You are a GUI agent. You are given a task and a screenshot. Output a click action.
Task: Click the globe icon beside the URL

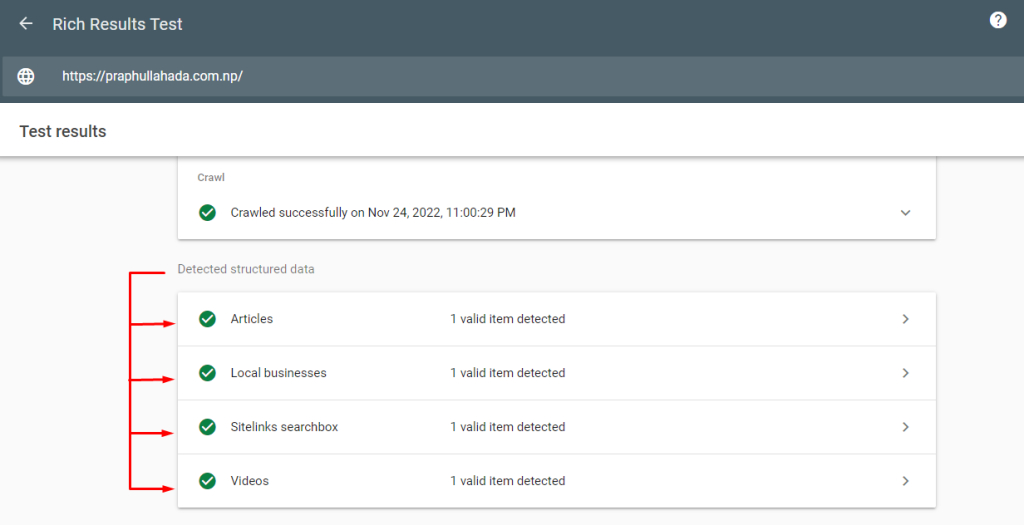coord(26,76)
